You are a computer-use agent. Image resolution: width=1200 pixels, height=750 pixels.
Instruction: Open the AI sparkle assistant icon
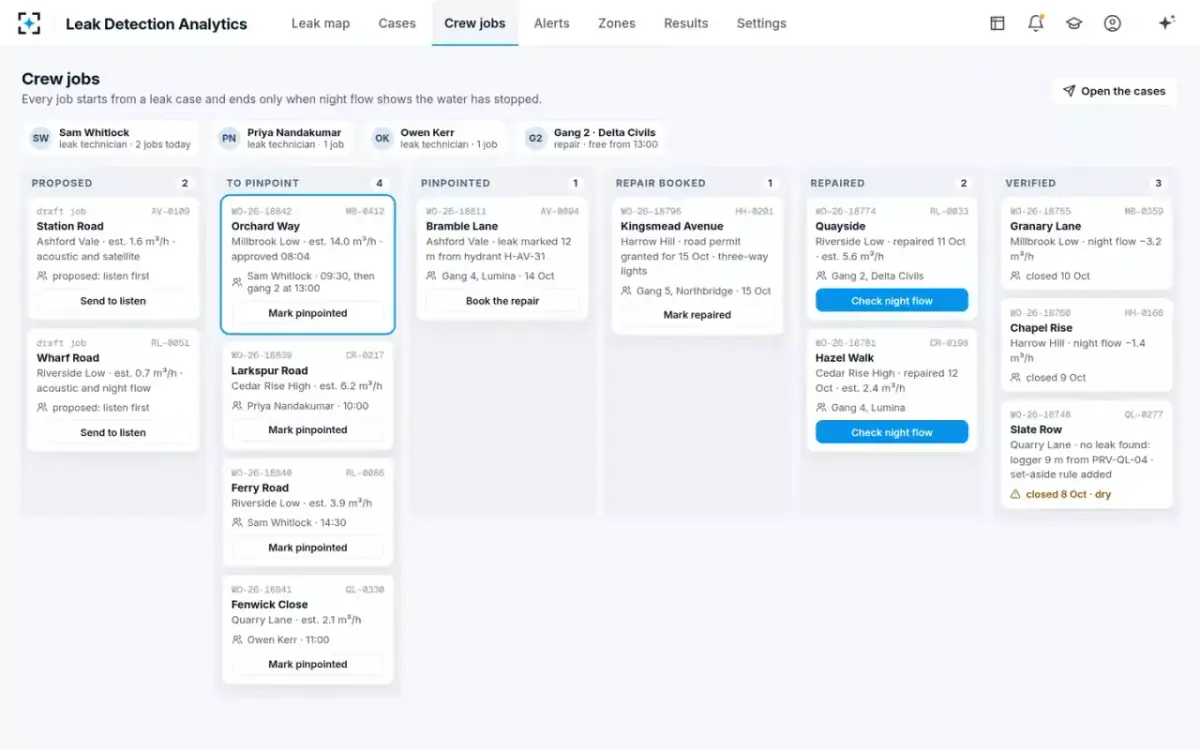1166,23
